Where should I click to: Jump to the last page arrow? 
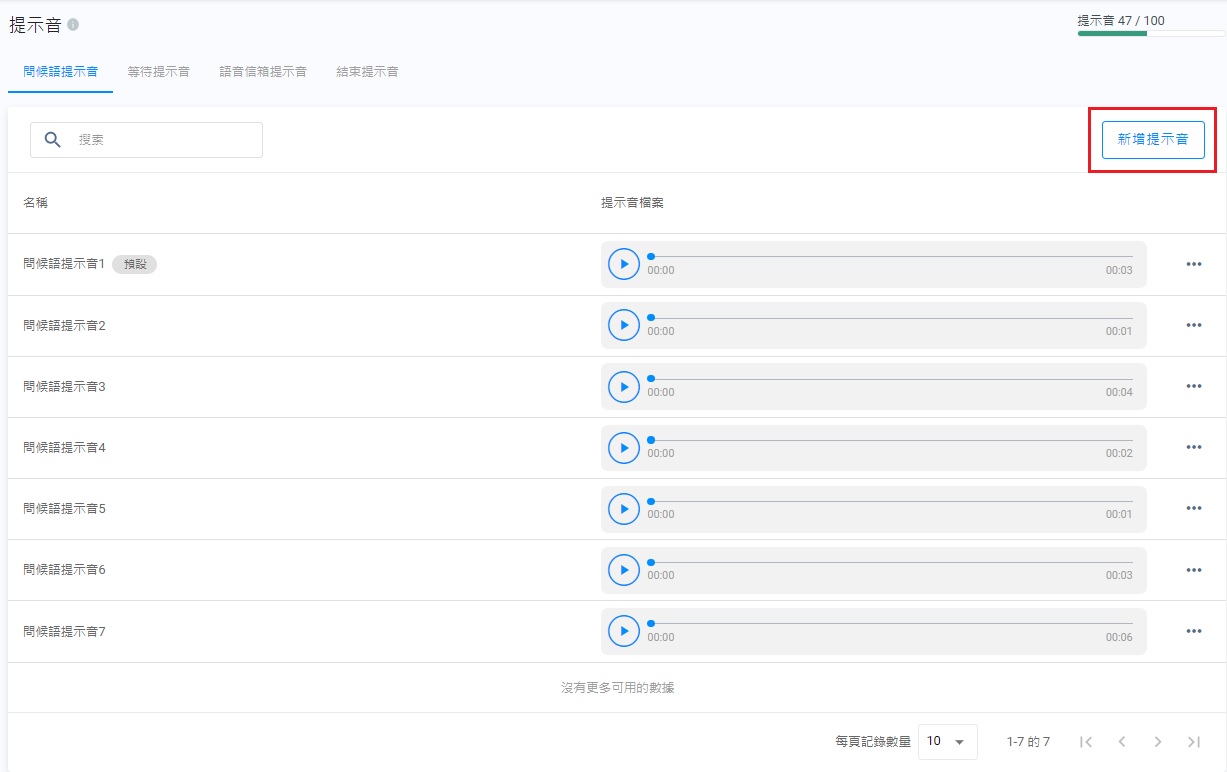pyautogui.click(x=1194, y=741)
